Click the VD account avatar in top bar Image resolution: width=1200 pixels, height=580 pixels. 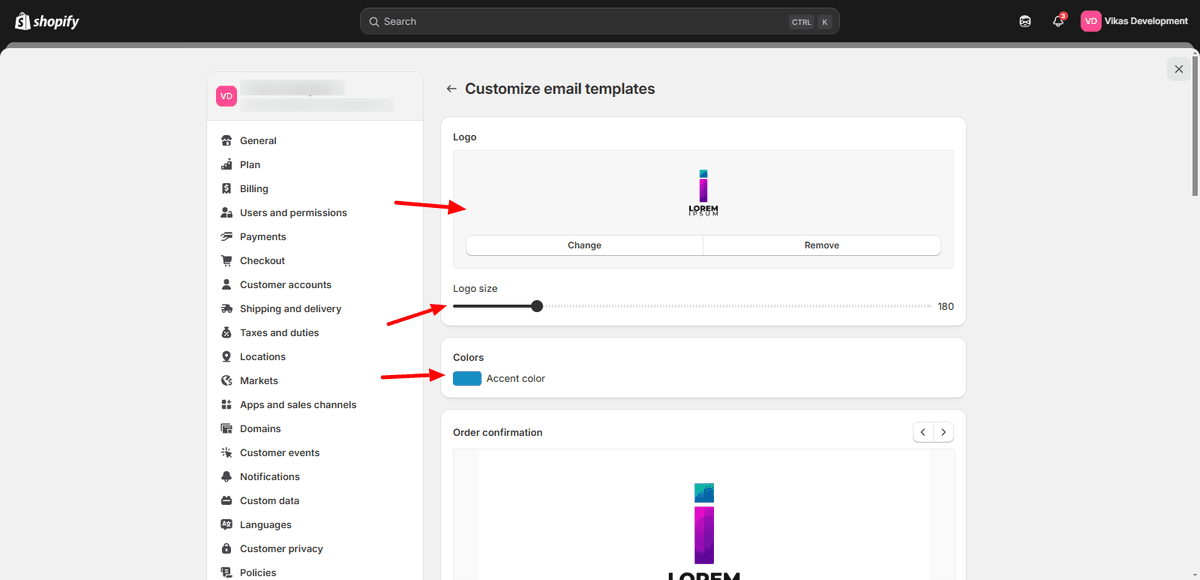pyautogui.click(x=1091, y=21)
